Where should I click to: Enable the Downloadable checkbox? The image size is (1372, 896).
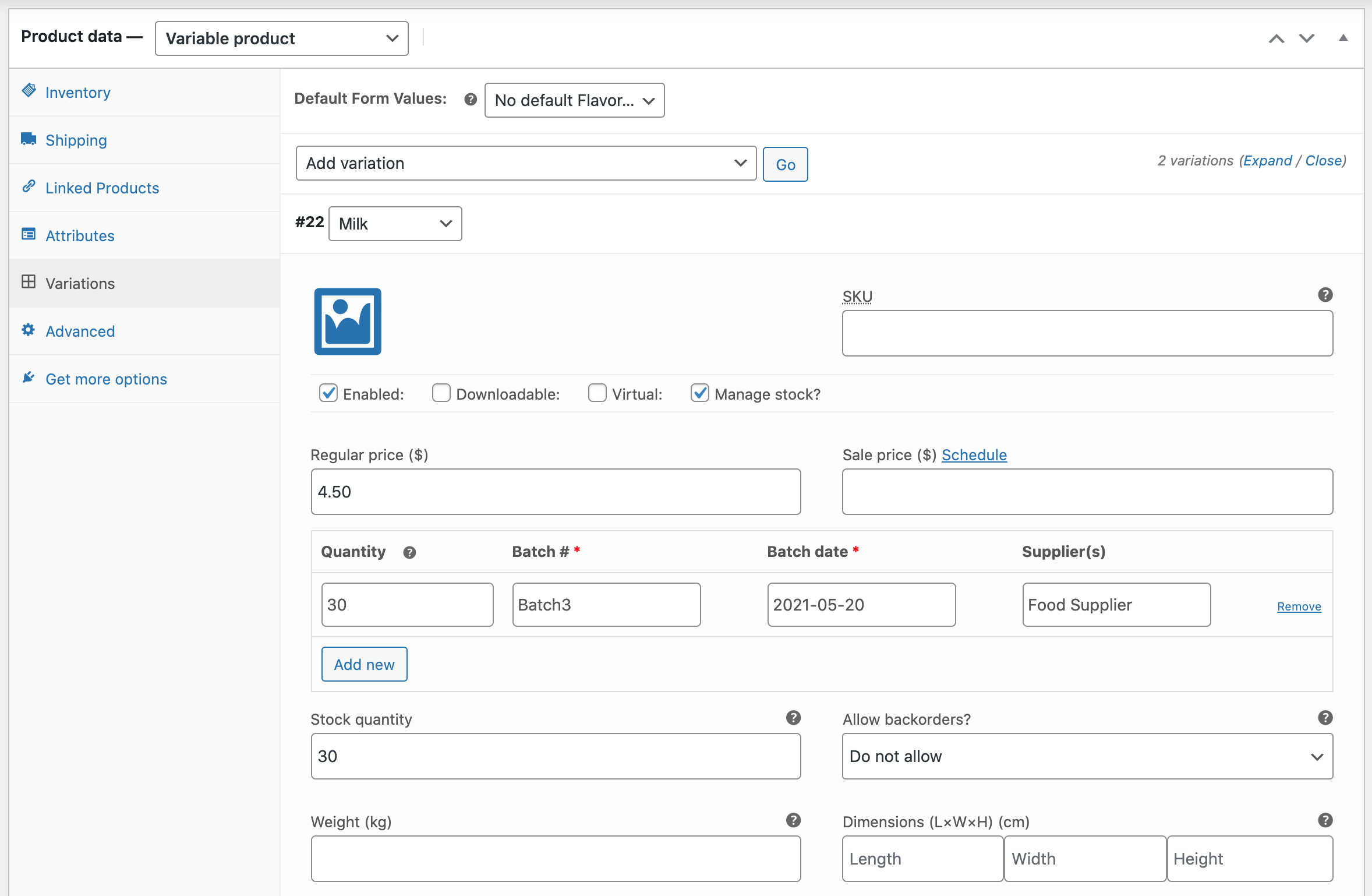point(441,393)
